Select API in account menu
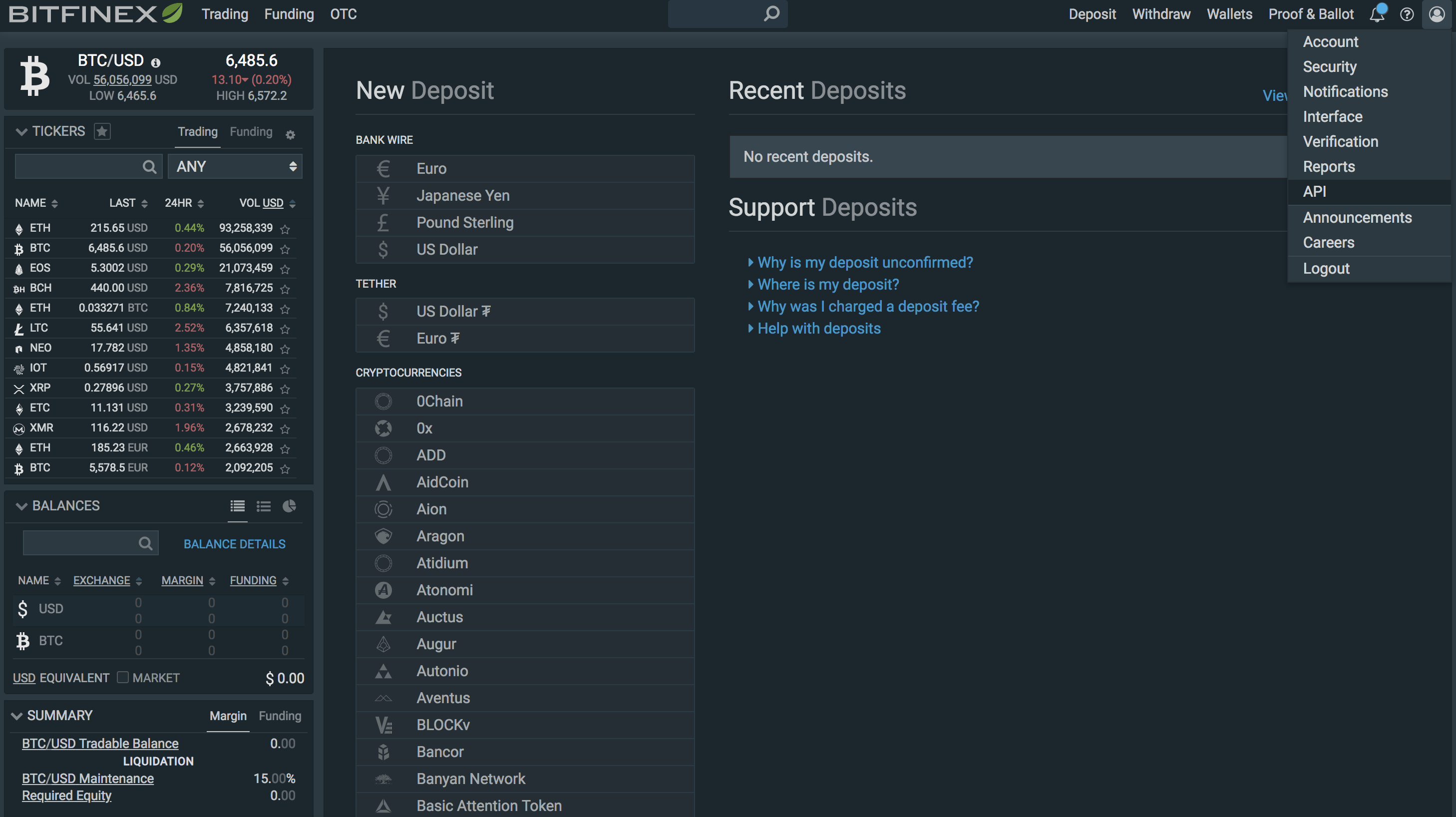 click(x=1370, y=192)
